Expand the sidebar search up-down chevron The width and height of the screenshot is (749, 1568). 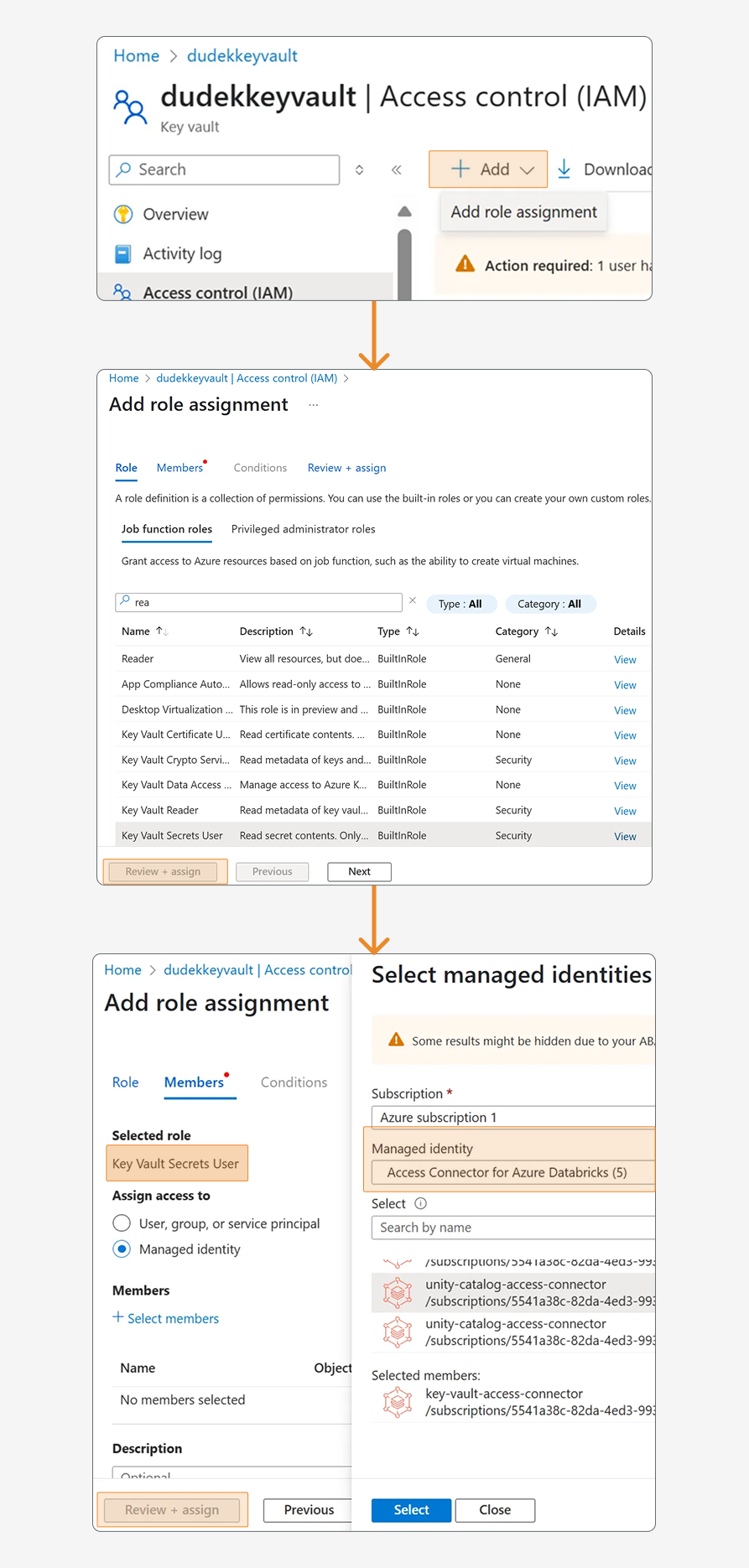[360, 169]
